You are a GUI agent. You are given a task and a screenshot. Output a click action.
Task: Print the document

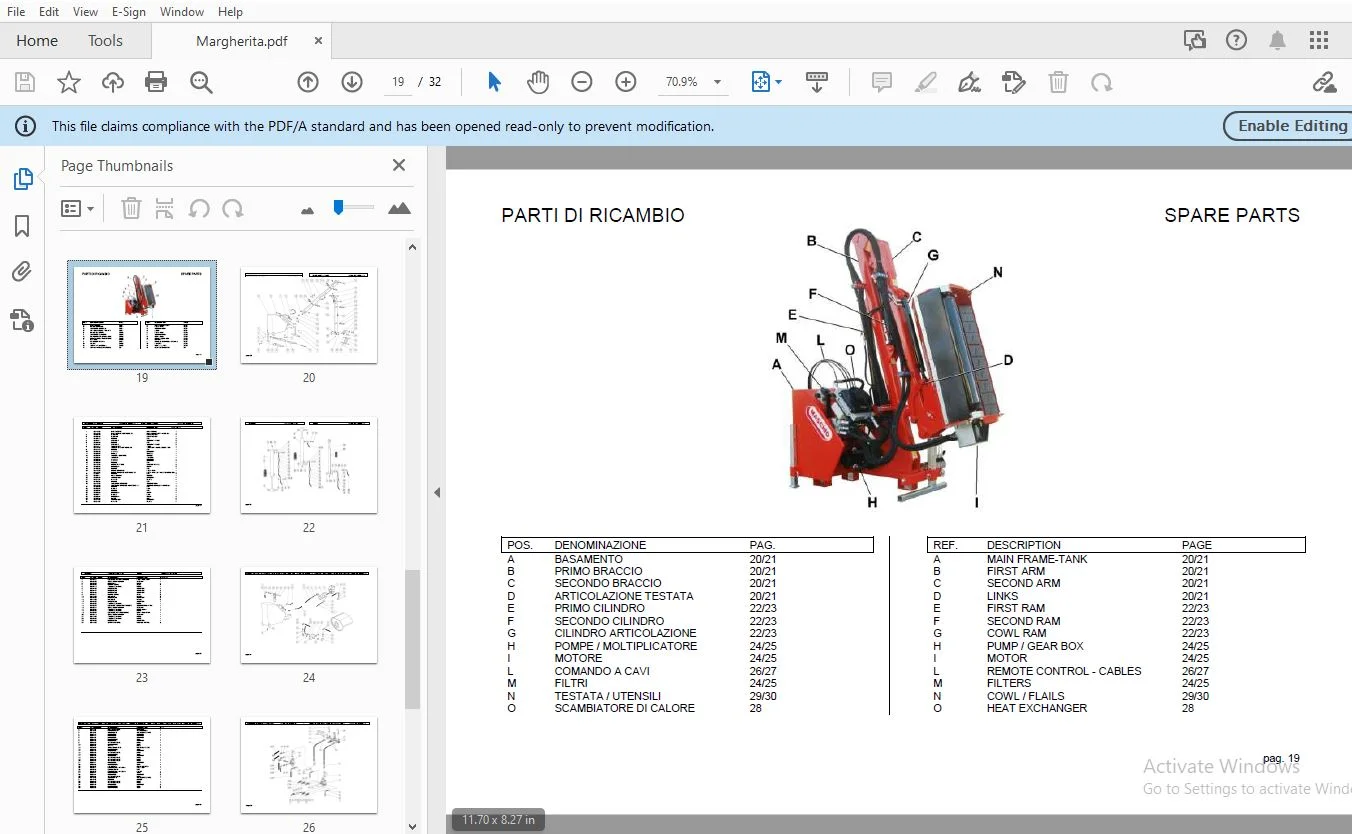click(x=156, y=82)
